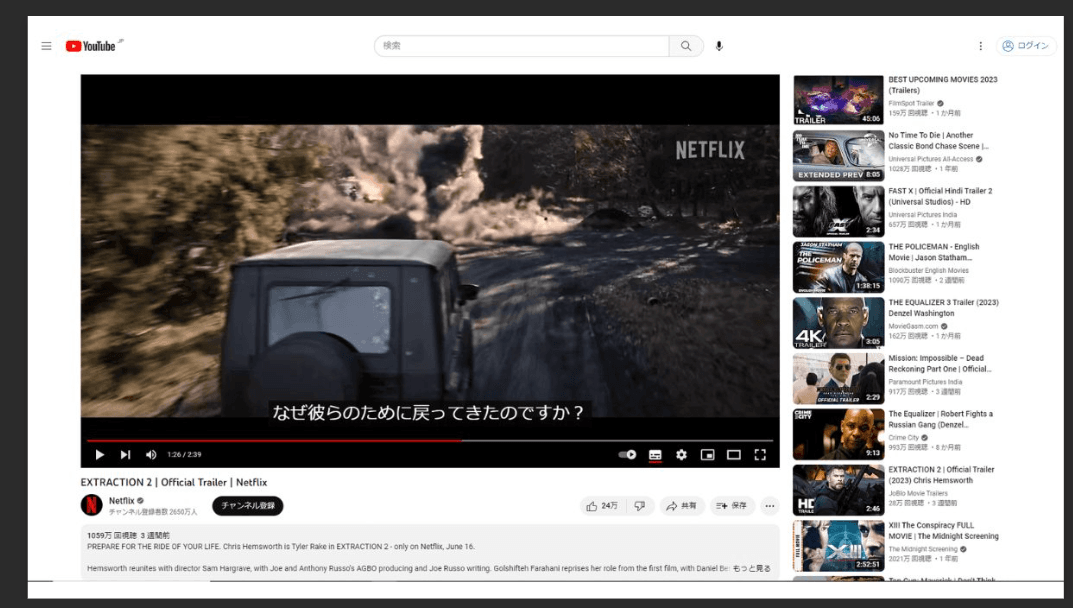Screen dimensions: 1073x608
Task: Open THE EQUALIZER 3 Trailer (2023) title
Action: pyautogui.click(x=943, y=307)
